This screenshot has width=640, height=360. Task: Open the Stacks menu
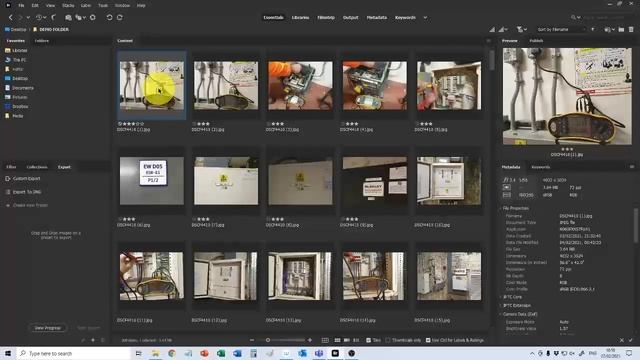pyautogui.click(x=68, y=5)
